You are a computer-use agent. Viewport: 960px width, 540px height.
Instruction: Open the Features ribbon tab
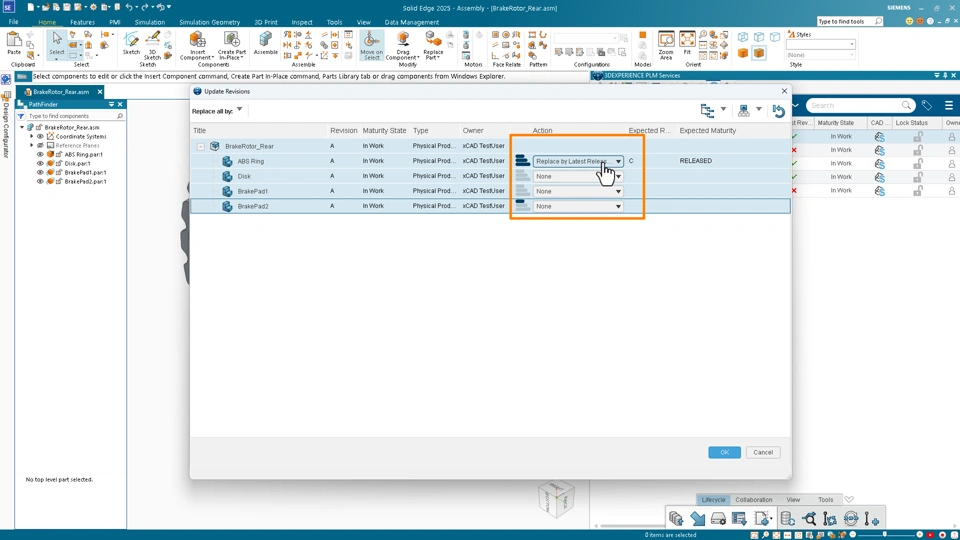(x=82, y=22)
